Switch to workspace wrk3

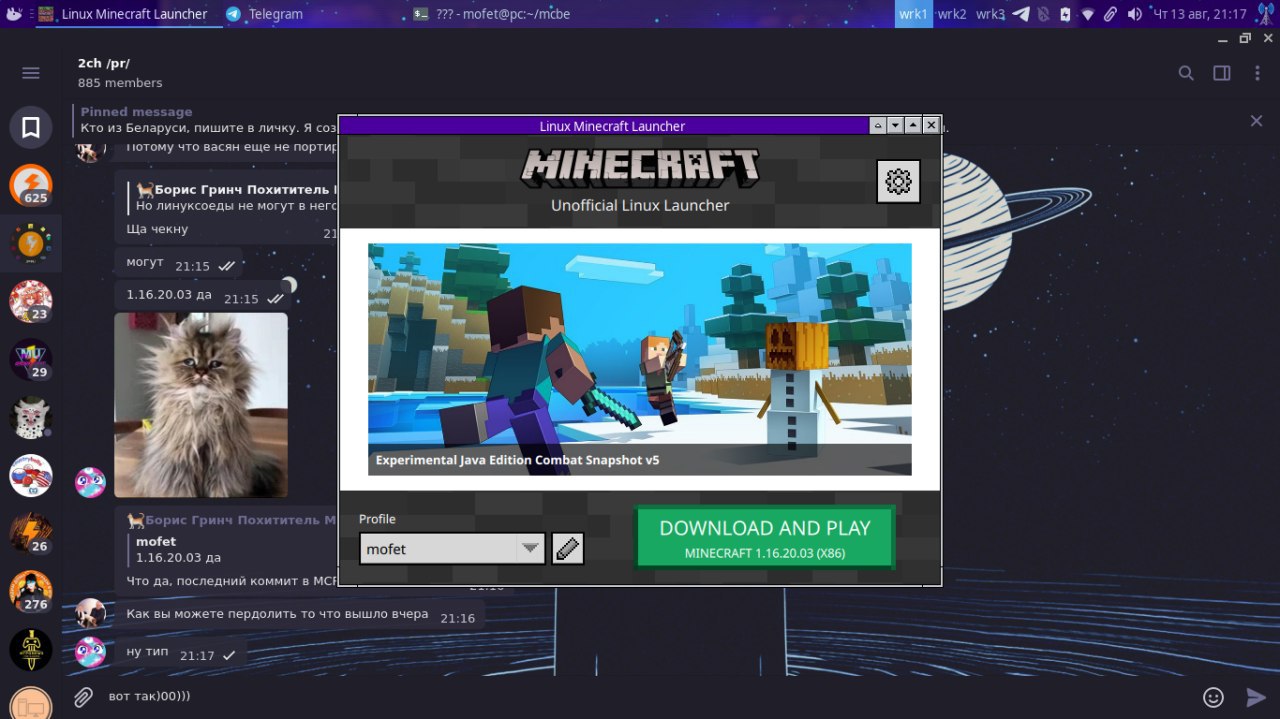pos(990,14)
